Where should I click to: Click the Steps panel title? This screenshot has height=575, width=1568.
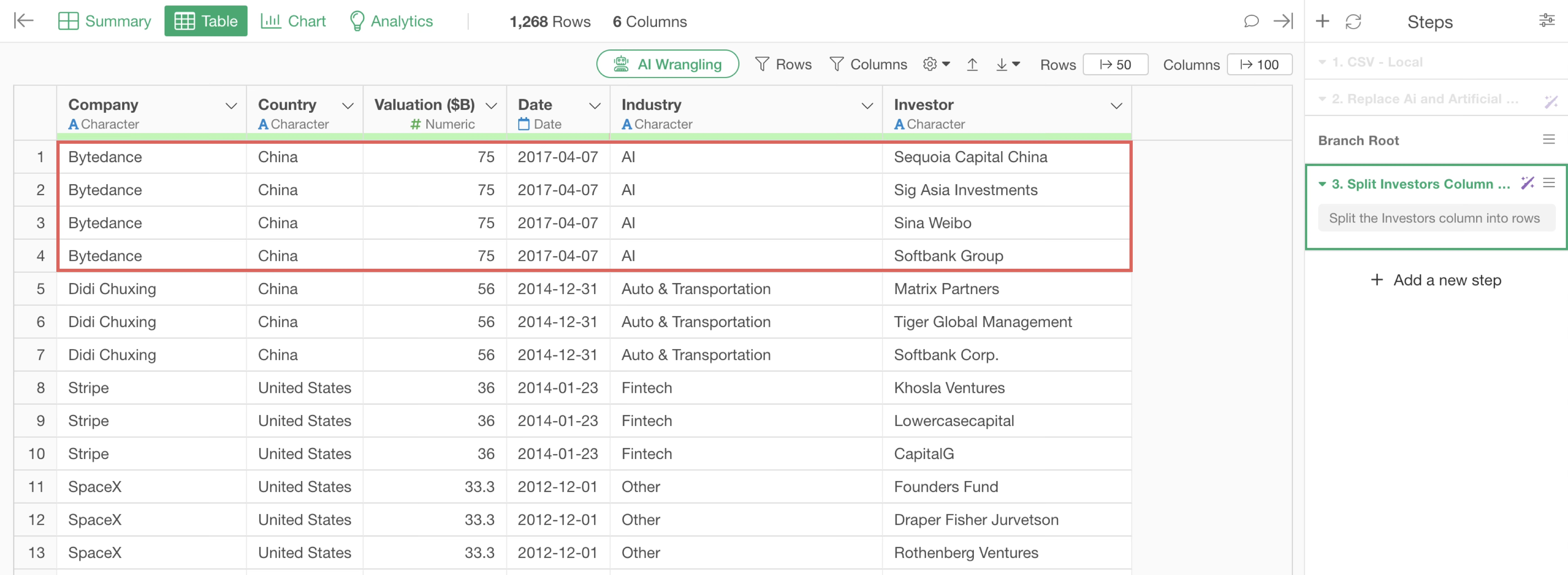[x=1429, y=22]
